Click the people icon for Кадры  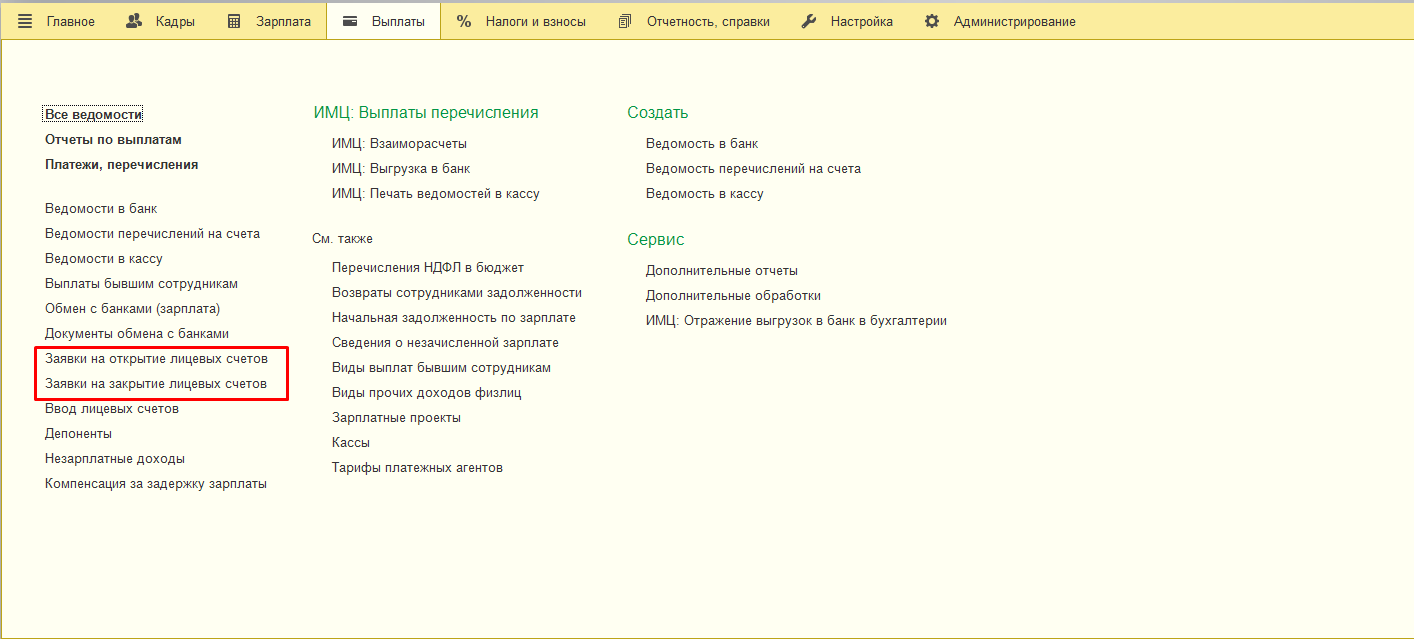[x=134, y=21]
